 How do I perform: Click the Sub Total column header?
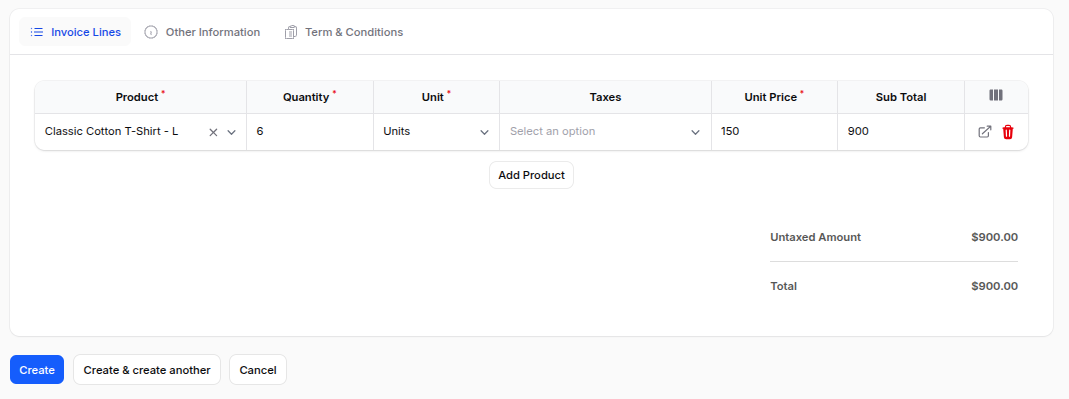[901, 97]
